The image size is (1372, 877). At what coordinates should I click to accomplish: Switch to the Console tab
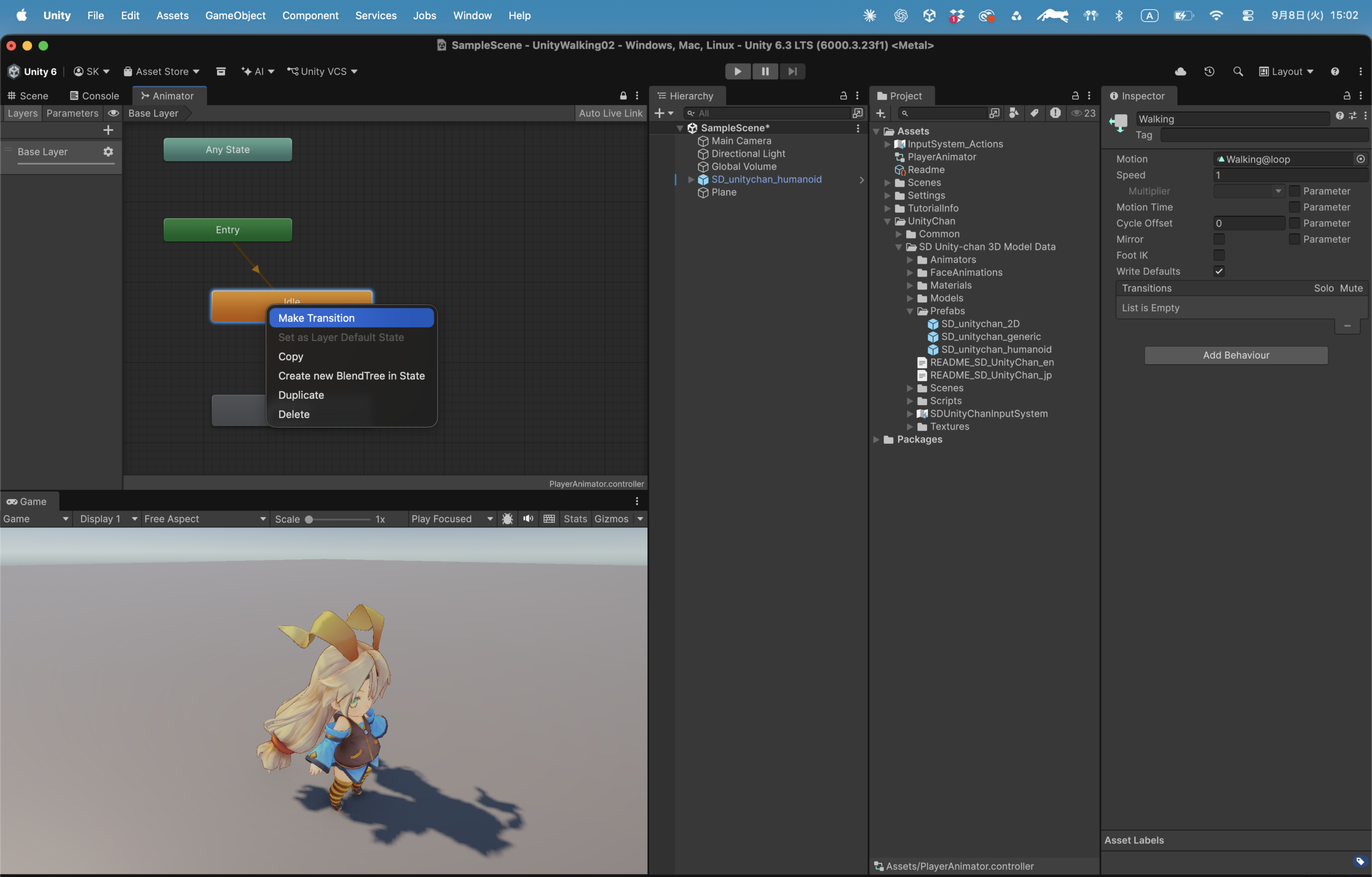pyautogui.click(x=94, y=96)
